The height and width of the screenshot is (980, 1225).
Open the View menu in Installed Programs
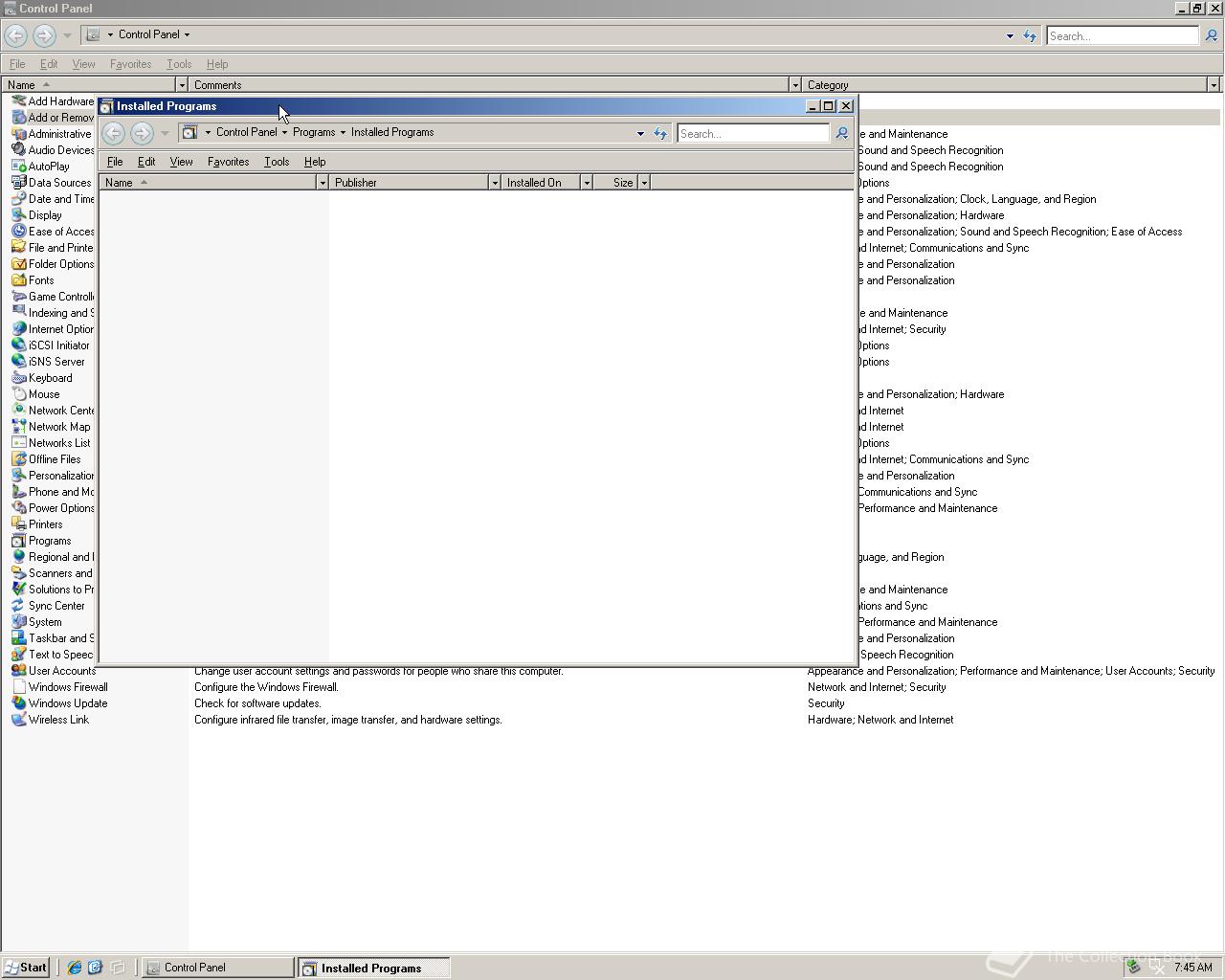click(x=181, y=162)
